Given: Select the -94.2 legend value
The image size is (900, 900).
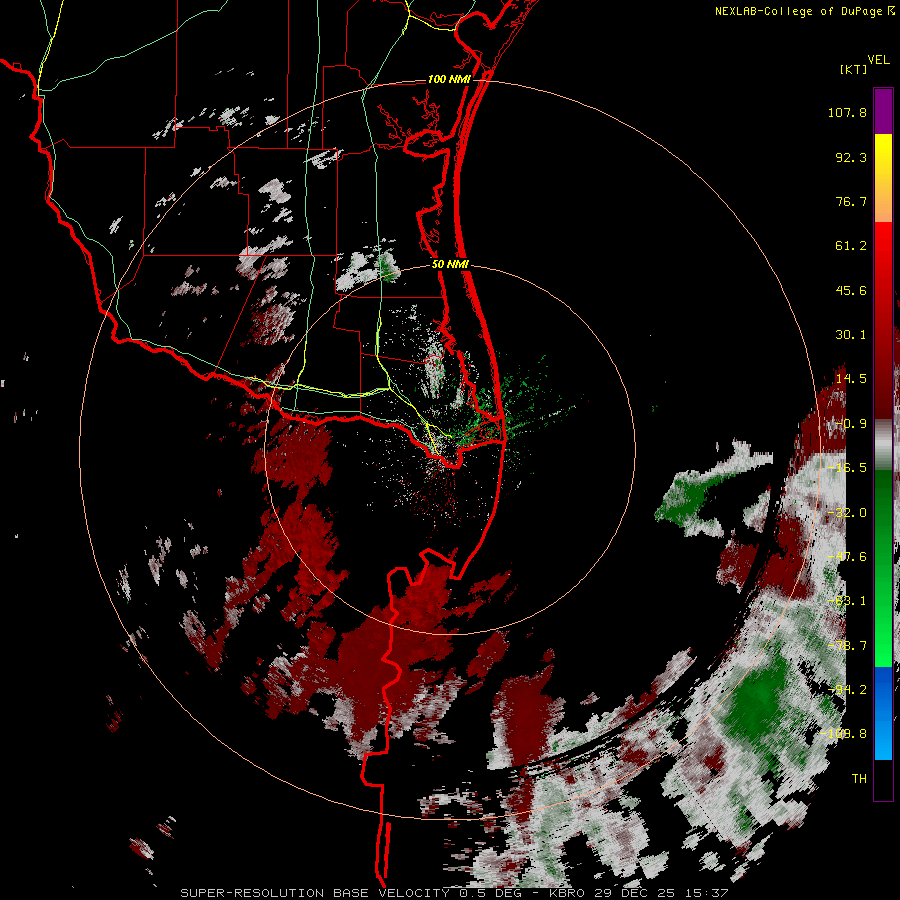Looking at the screenshot, I should pyautogui.click(x=847, y=690).
